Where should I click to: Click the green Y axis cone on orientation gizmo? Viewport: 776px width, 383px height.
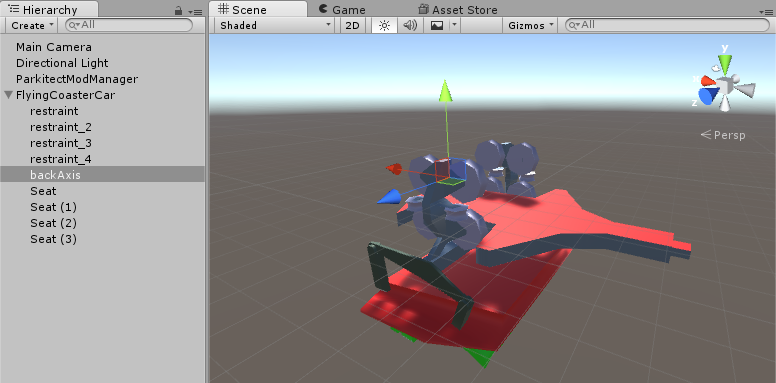pyautogui.click(x=725, y=64)
